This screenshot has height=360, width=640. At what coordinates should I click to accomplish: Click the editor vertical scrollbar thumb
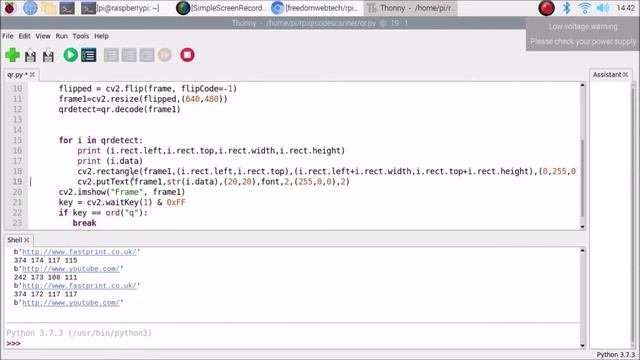tap(582, 178)
